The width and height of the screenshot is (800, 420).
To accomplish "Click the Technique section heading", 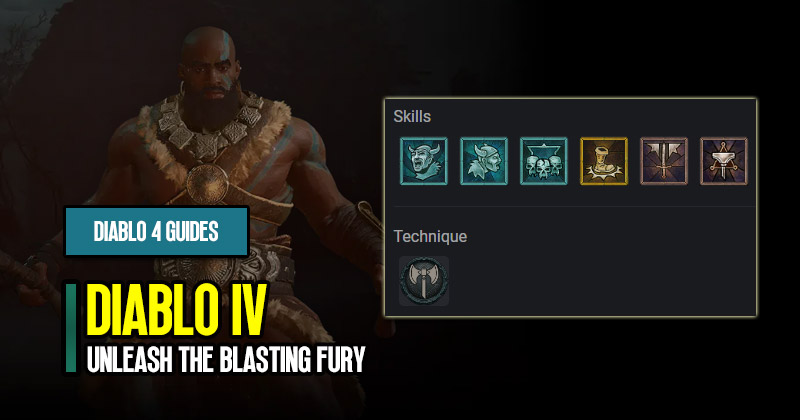I will coord(430,236).
